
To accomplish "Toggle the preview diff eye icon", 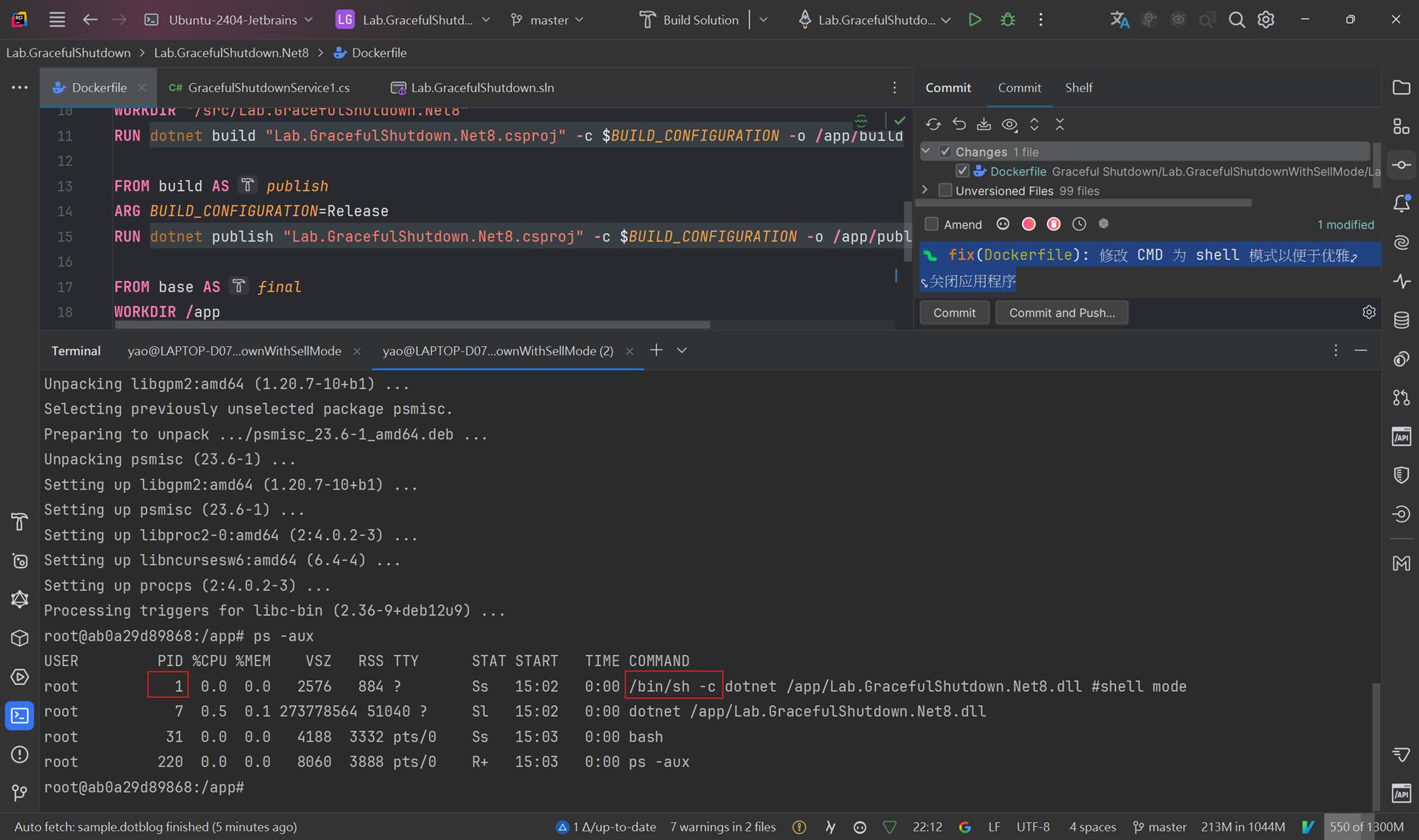I will click(1010, 125).
